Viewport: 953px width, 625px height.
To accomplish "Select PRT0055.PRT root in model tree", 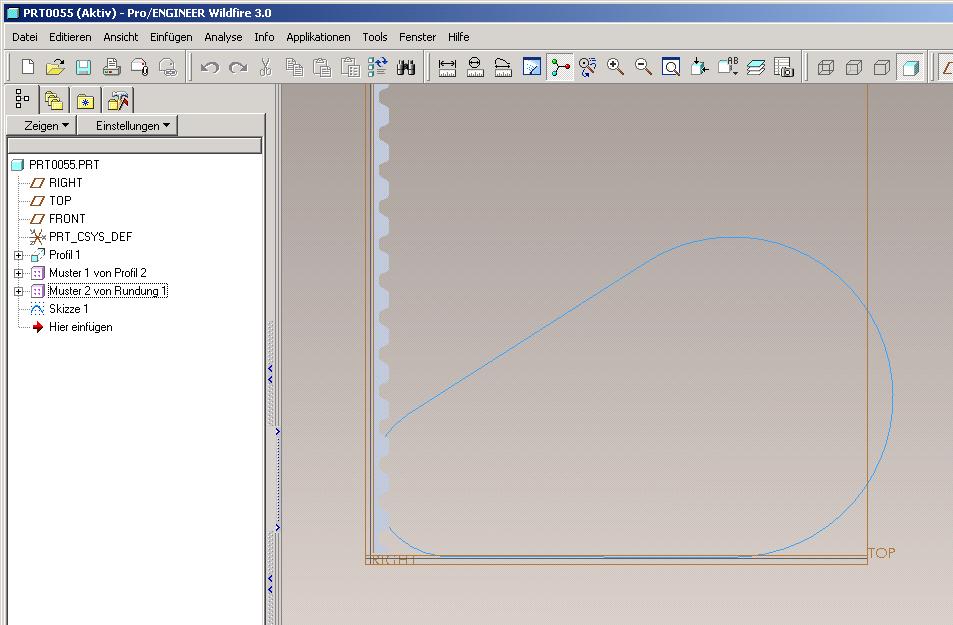I will pos(64,165).
